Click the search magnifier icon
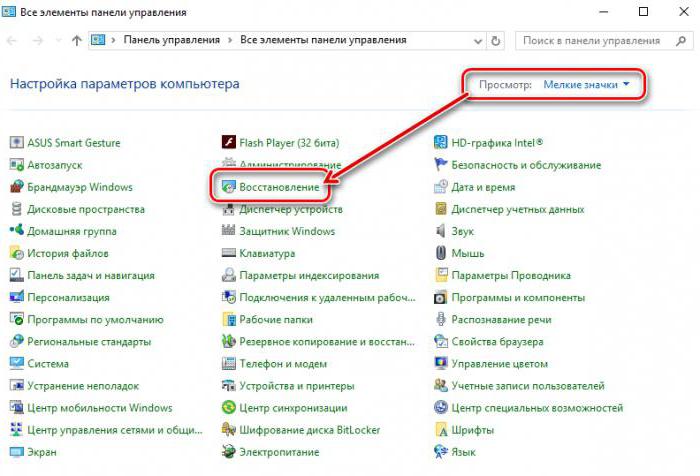The image size is (700, 476). [x=680, y=41]
